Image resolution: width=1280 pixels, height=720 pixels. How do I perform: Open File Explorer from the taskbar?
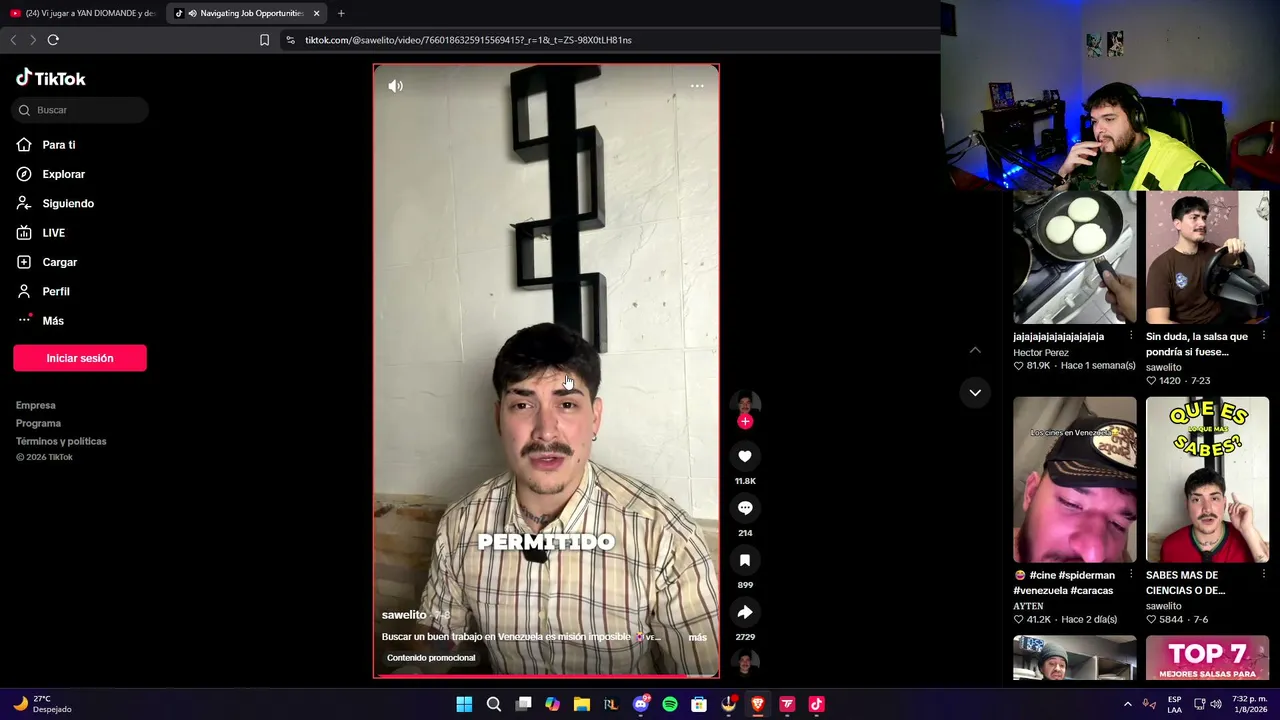click(x=581, y=704)
